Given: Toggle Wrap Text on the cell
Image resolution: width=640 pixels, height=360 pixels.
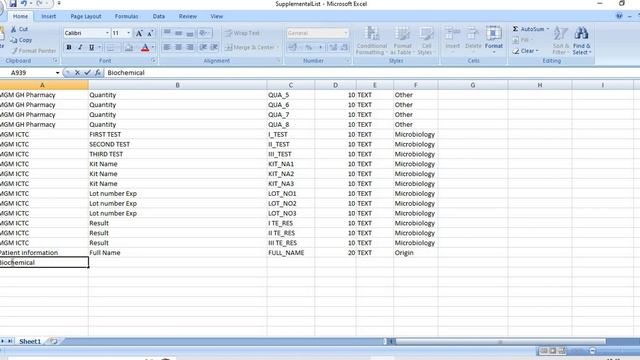Looking at the screenshot, I should [242, 33].
